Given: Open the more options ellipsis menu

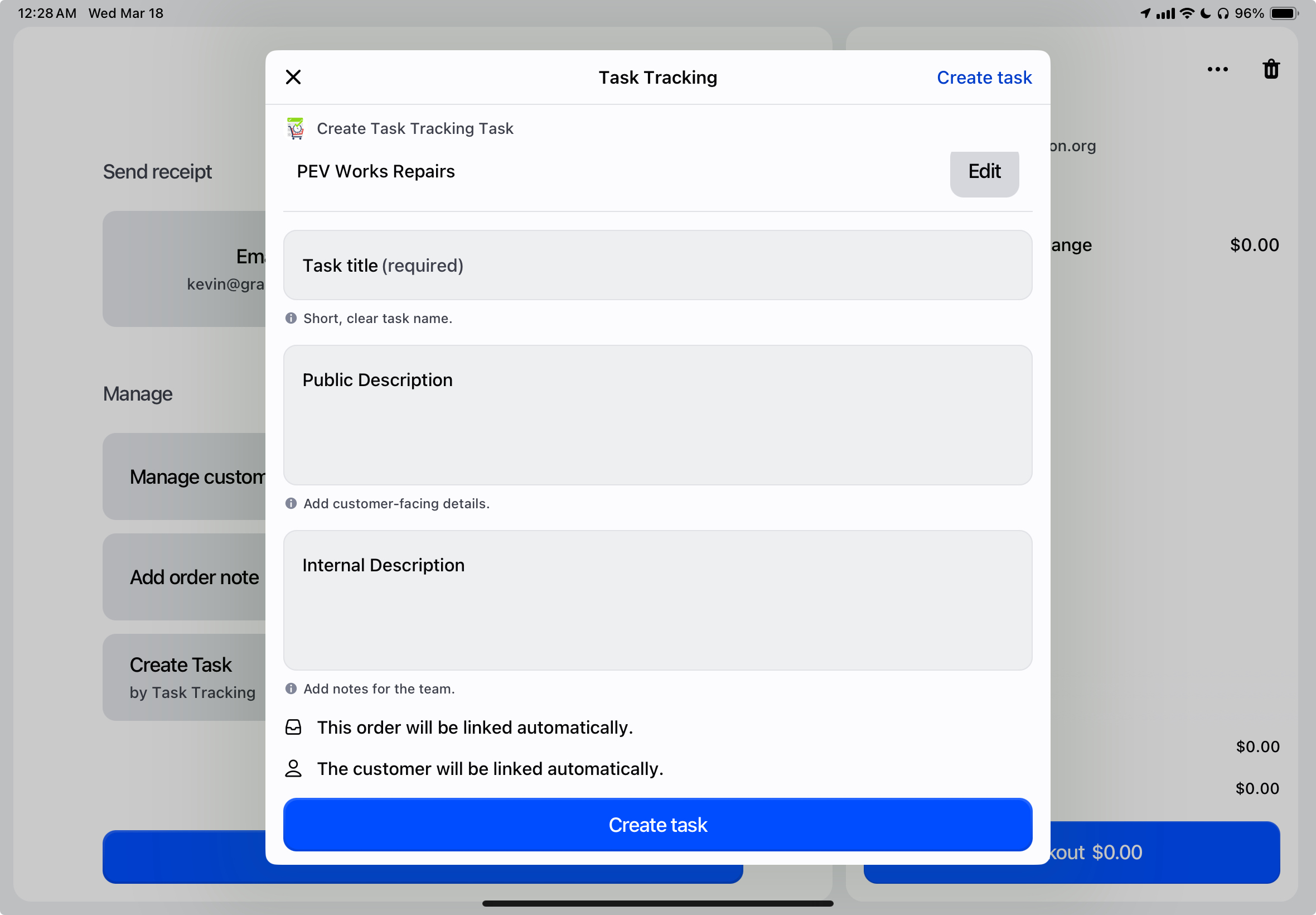Looking at the screenshot, I should coord(1217,69).
